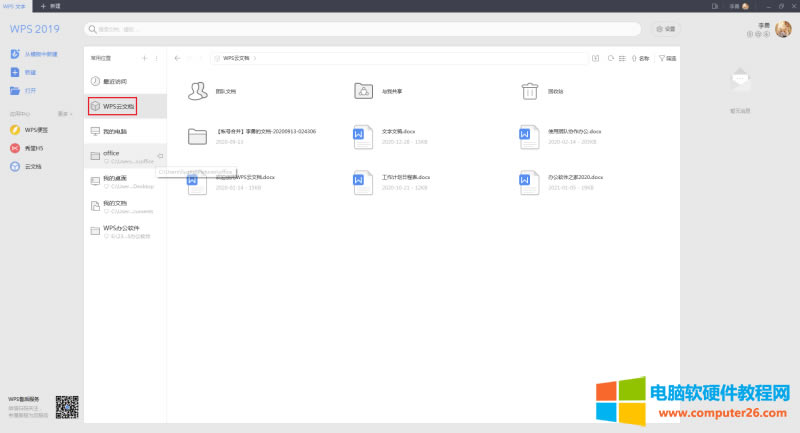The image size is (800, 433).
Task: Click the 打开 (Open) folder icon
Action: click(15, 90)
